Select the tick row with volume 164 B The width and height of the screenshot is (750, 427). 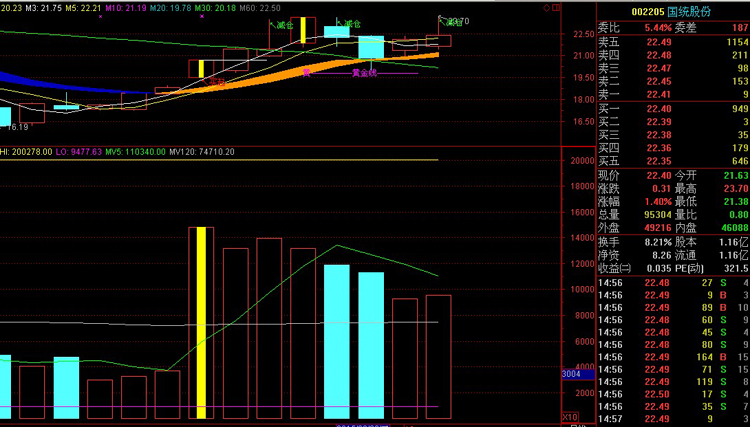(673, 357)
